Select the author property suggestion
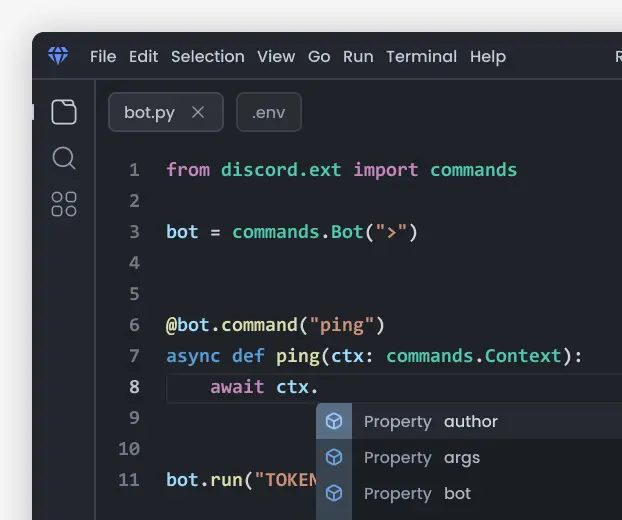This screenshot has width=622, height=520. pyautogui.click(x=469, y=421)
